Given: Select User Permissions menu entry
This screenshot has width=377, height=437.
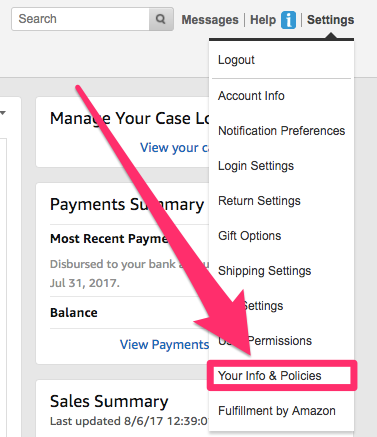Looking at the screenshot, I should coord(265,341).
